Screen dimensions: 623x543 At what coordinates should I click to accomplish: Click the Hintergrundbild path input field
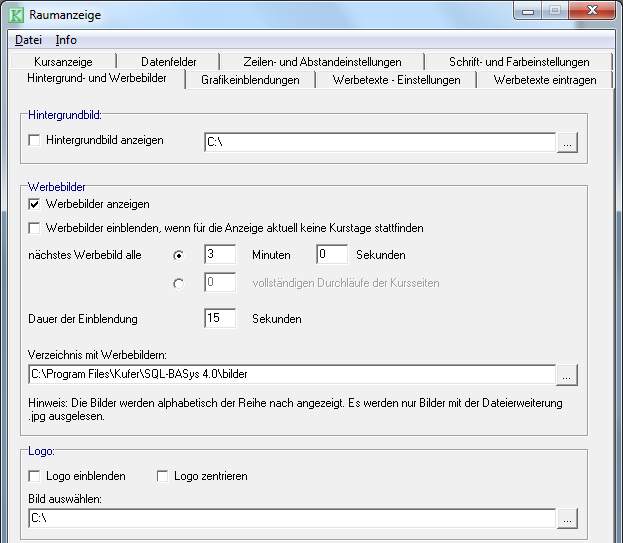(379, 142)
